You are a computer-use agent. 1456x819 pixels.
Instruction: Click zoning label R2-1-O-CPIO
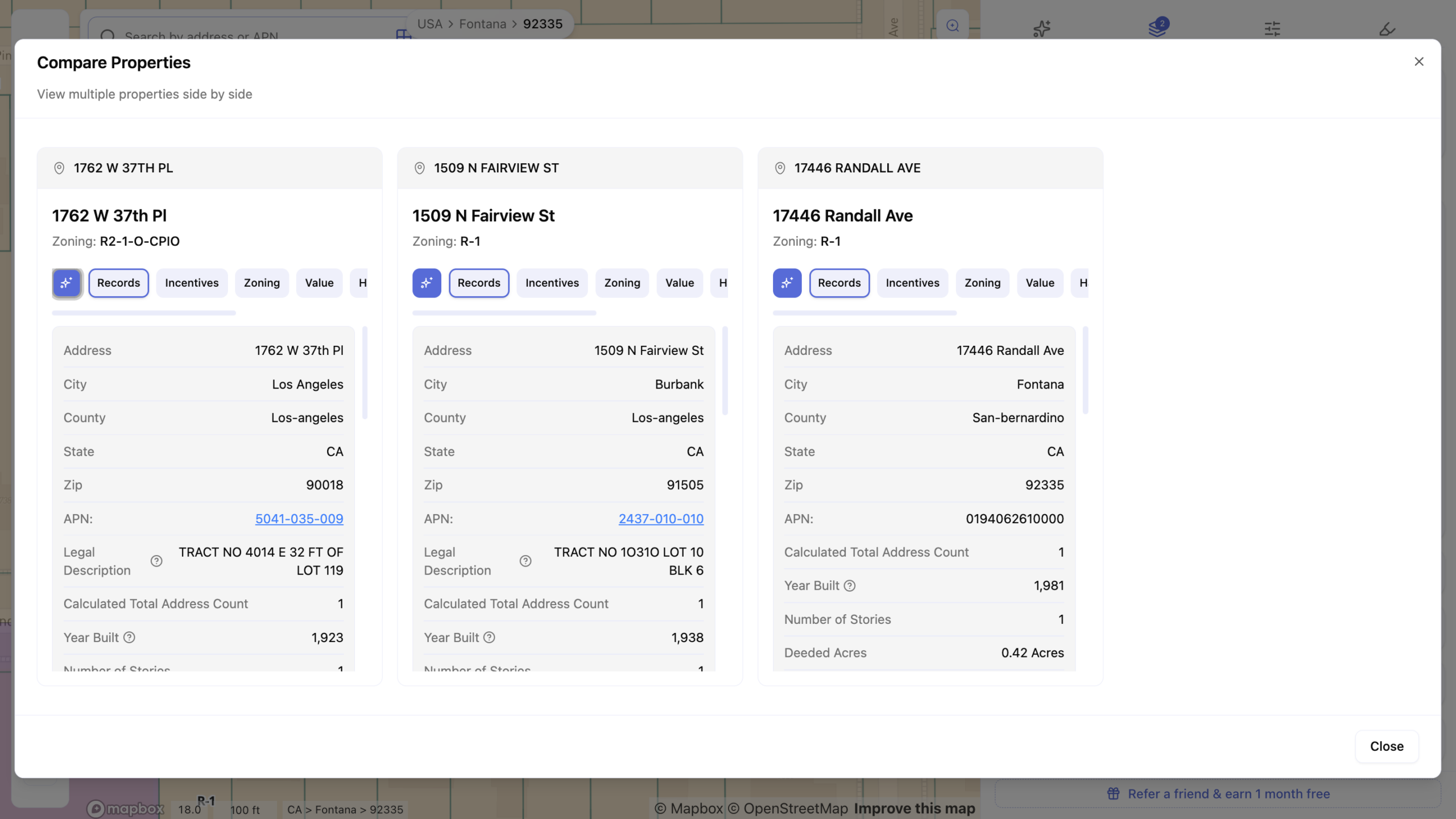139,241
